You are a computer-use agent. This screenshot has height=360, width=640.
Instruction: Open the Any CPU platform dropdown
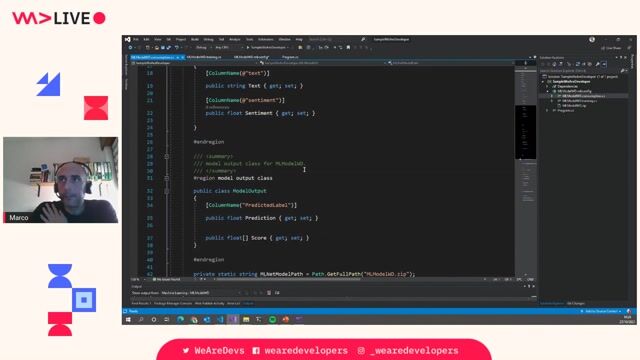coord(229,47)
